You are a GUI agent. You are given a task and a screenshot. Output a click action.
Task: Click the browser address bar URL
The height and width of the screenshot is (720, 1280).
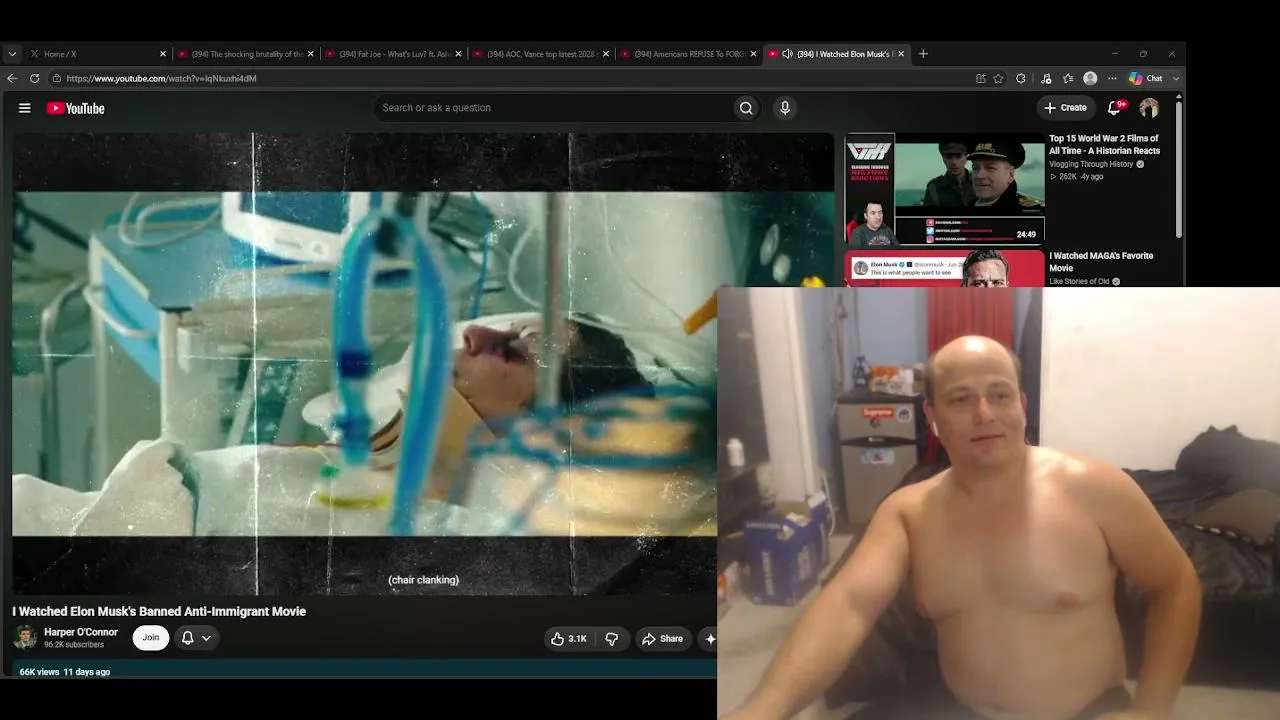(161, 78)
